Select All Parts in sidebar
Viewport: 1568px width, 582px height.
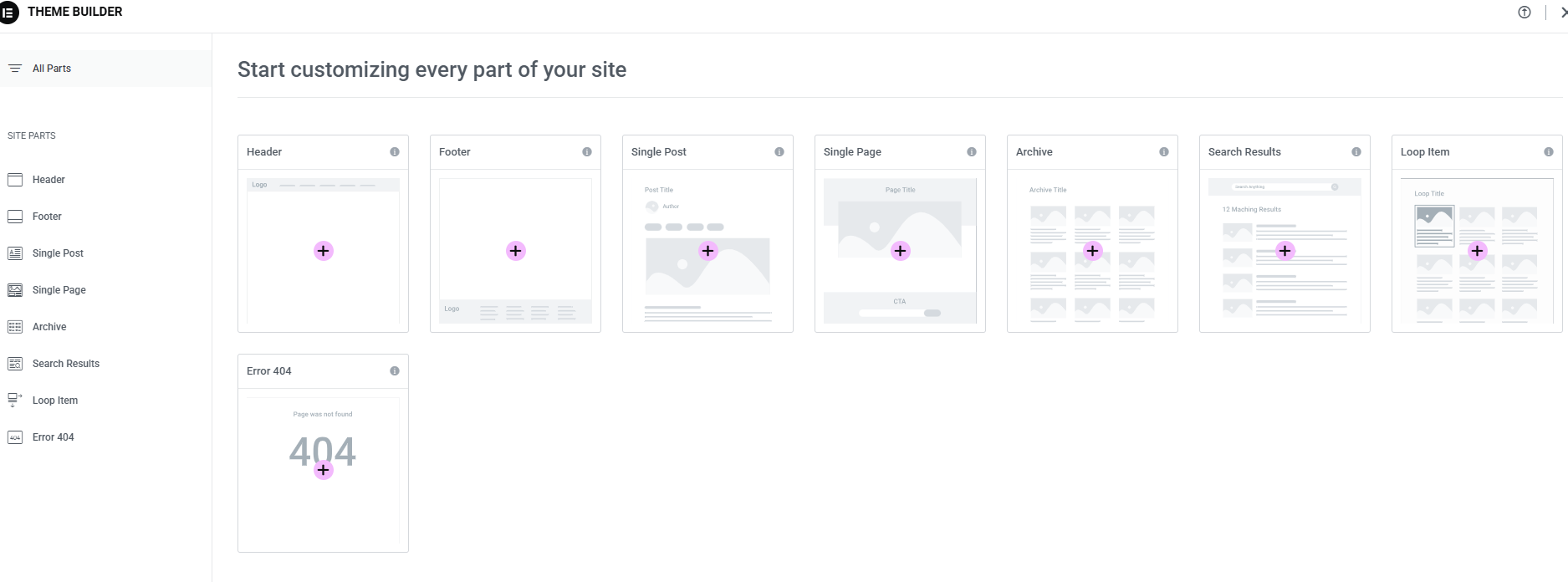(52, 69)
